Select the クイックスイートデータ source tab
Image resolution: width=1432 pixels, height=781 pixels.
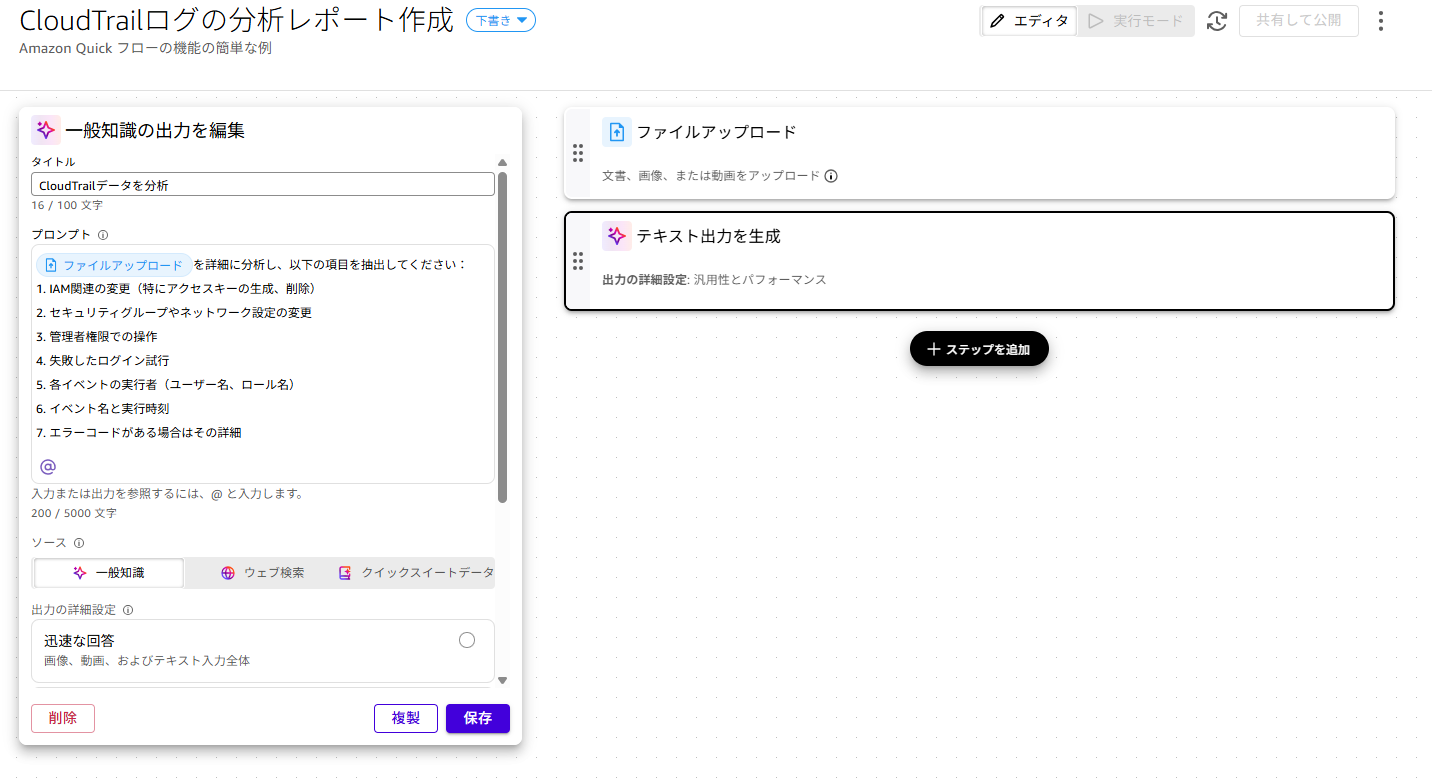[x=416, y=573]
